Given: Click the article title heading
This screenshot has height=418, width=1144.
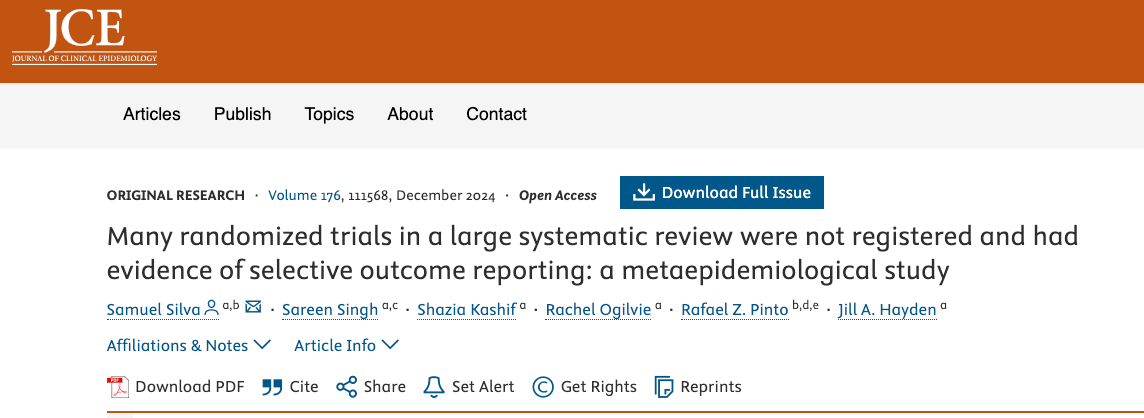Looking at the screenshot, I should point(592,253).
